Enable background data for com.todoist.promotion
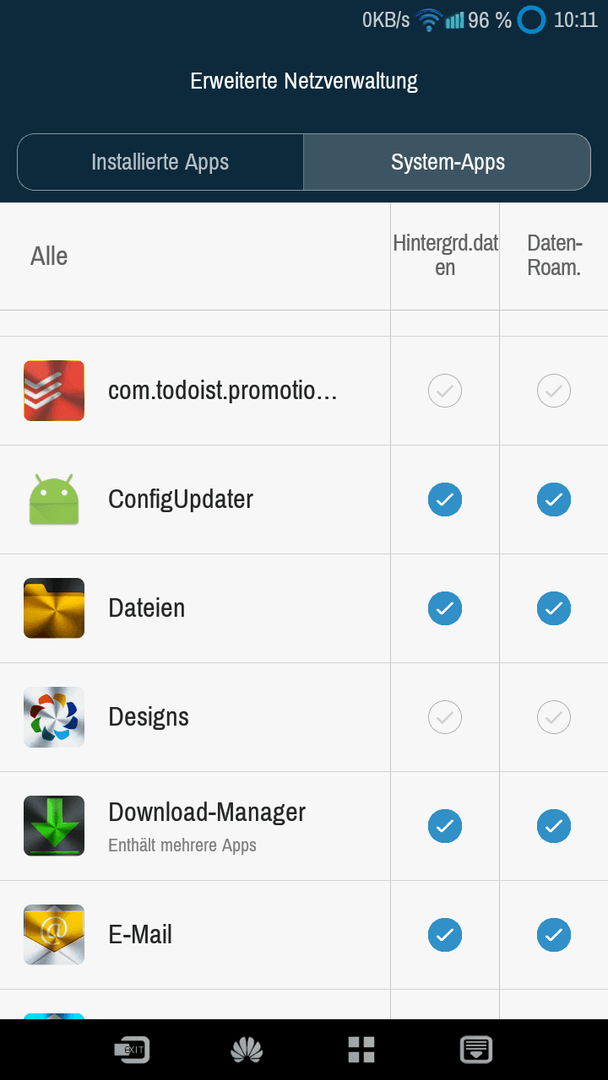This screenshot has height=1080, width=608. (x=445, y=391)
